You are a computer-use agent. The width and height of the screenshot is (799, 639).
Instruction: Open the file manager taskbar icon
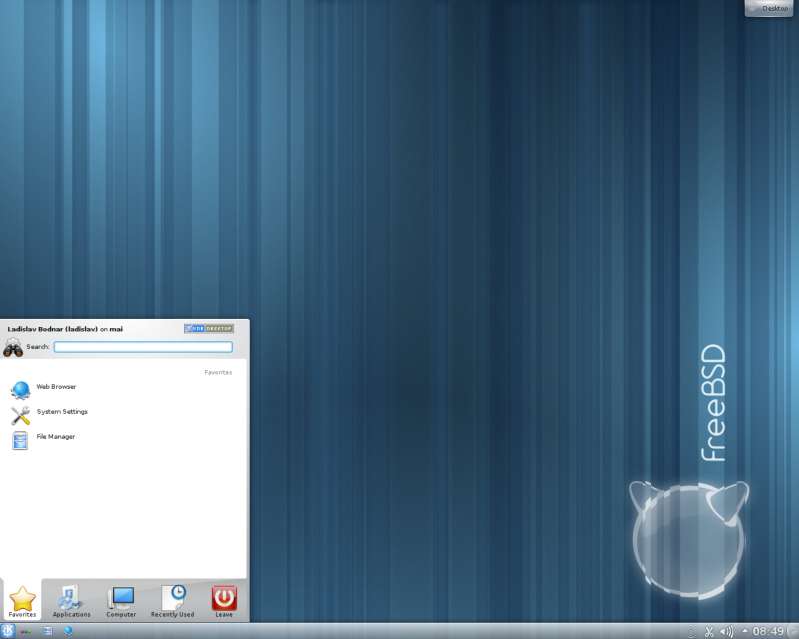pos(47,631)
